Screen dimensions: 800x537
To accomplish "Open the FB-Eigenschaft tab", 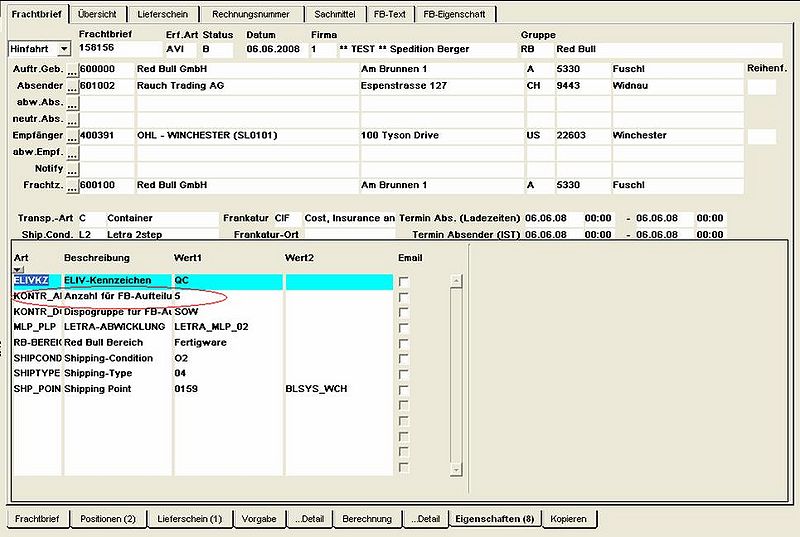I will click(x=454, y=14).
